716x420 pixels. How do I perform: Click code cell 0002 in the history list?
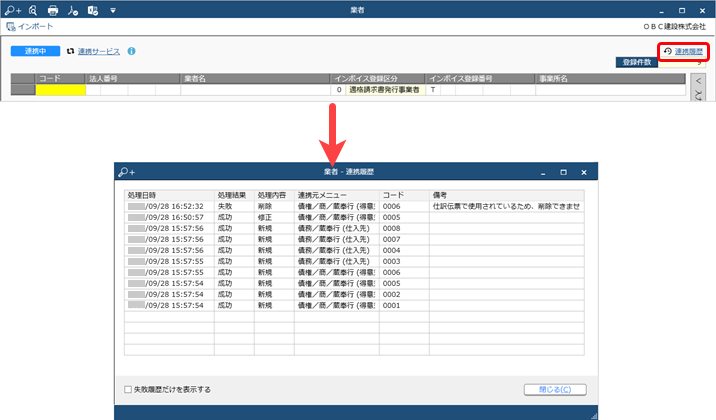tap(404, 294)
